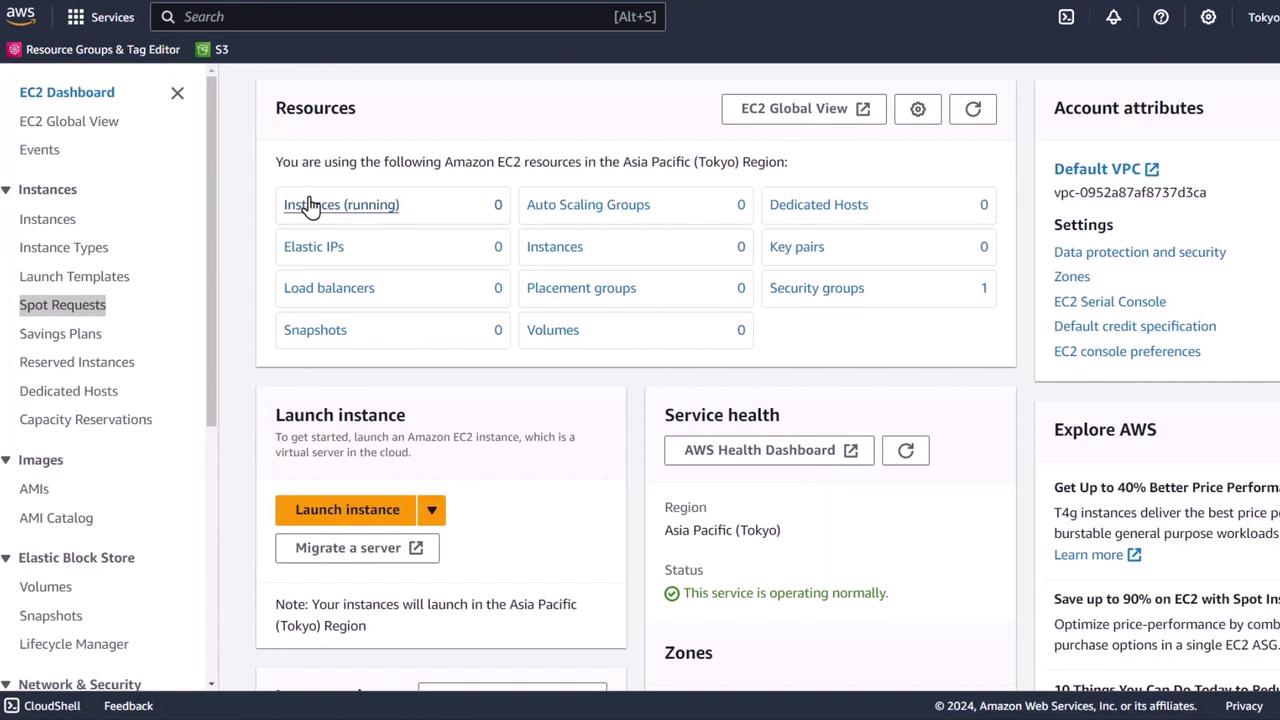Open S3 bookmark in the favorites bar

tap(213, 49)
